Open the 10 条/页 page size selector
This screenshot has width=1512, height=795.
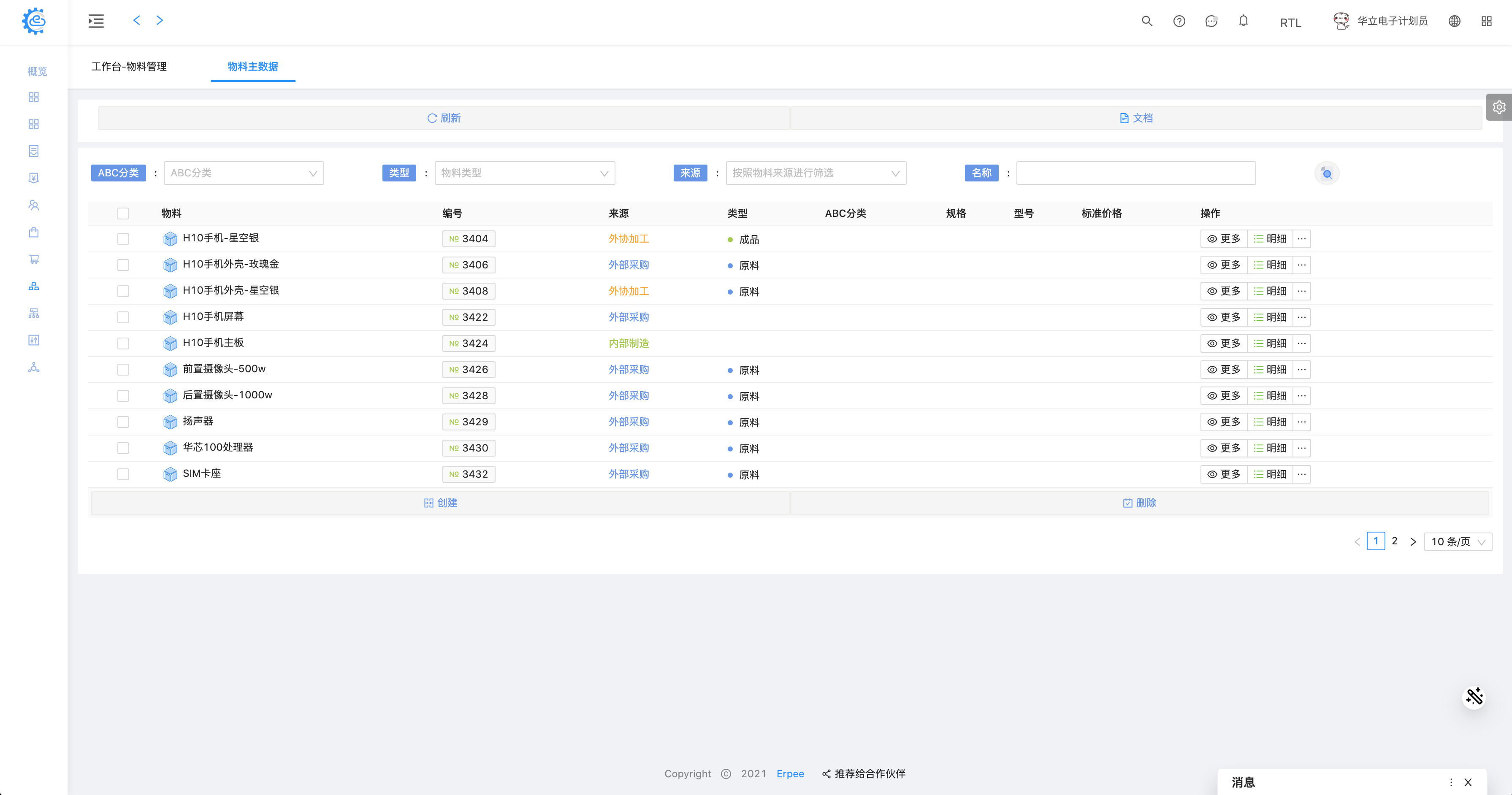(1458, 541)
